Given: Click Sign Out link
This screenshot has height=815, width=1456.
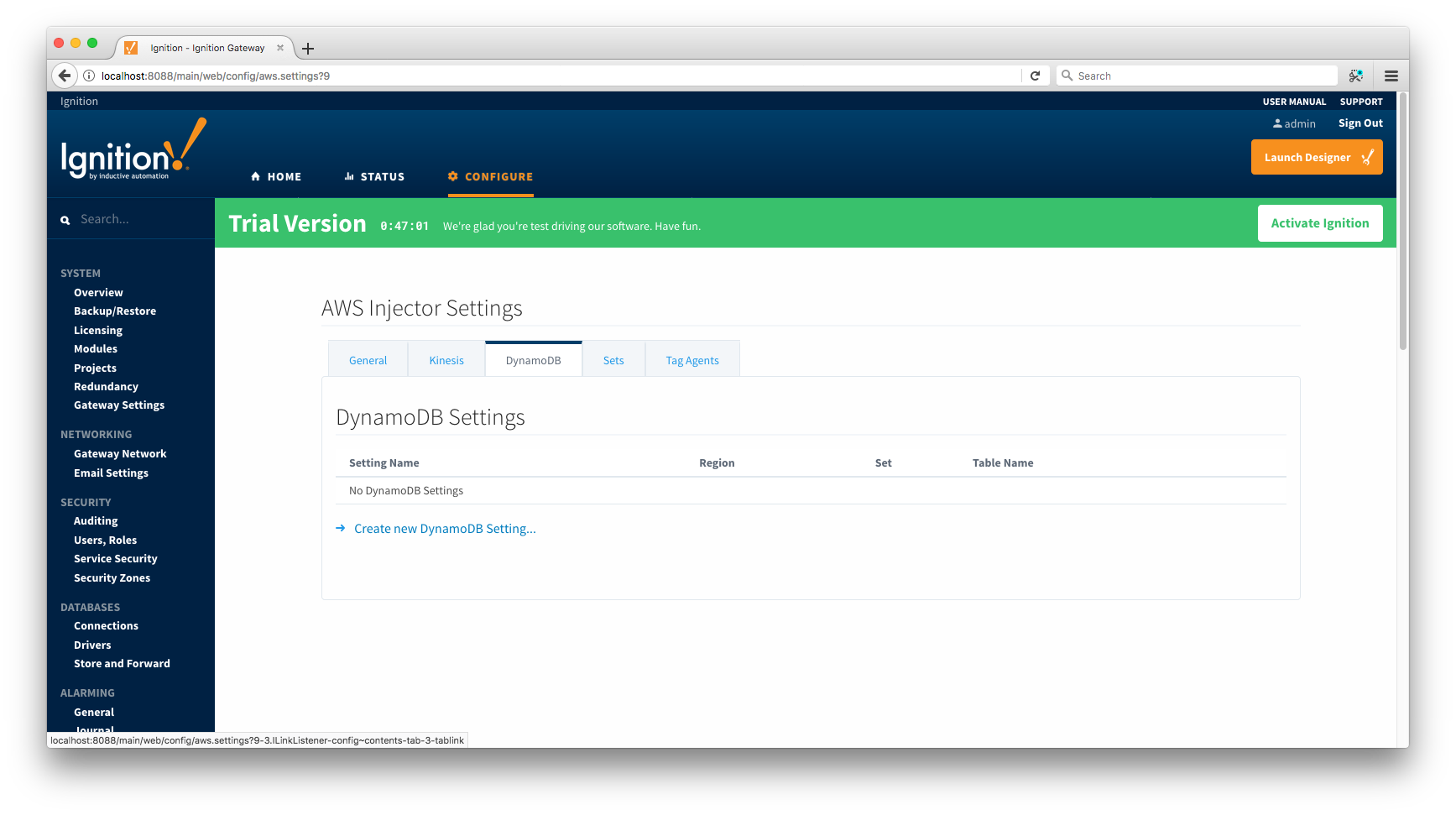Looking at the screenshot, I should tap(1360, 123).
